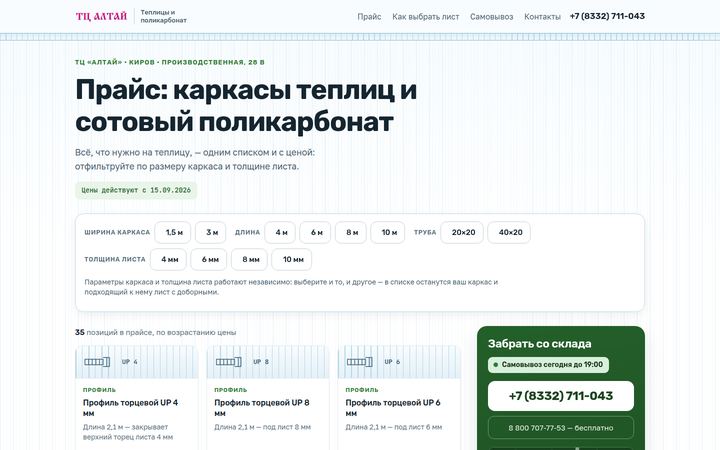The image size is (720, 450).
Task: Click the Киров Производственная 28 В address line
Action: tap(170, 62)
